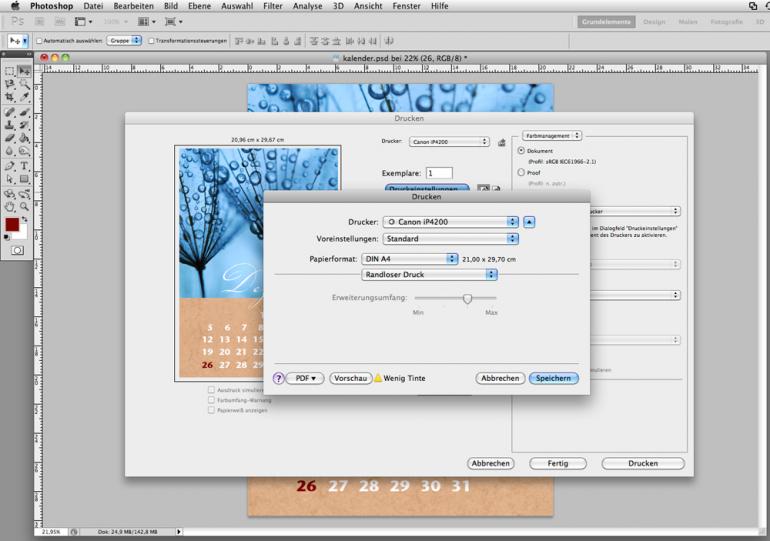Swap foreground and background colors
This screenshot has height=541, width=770.
25,219
